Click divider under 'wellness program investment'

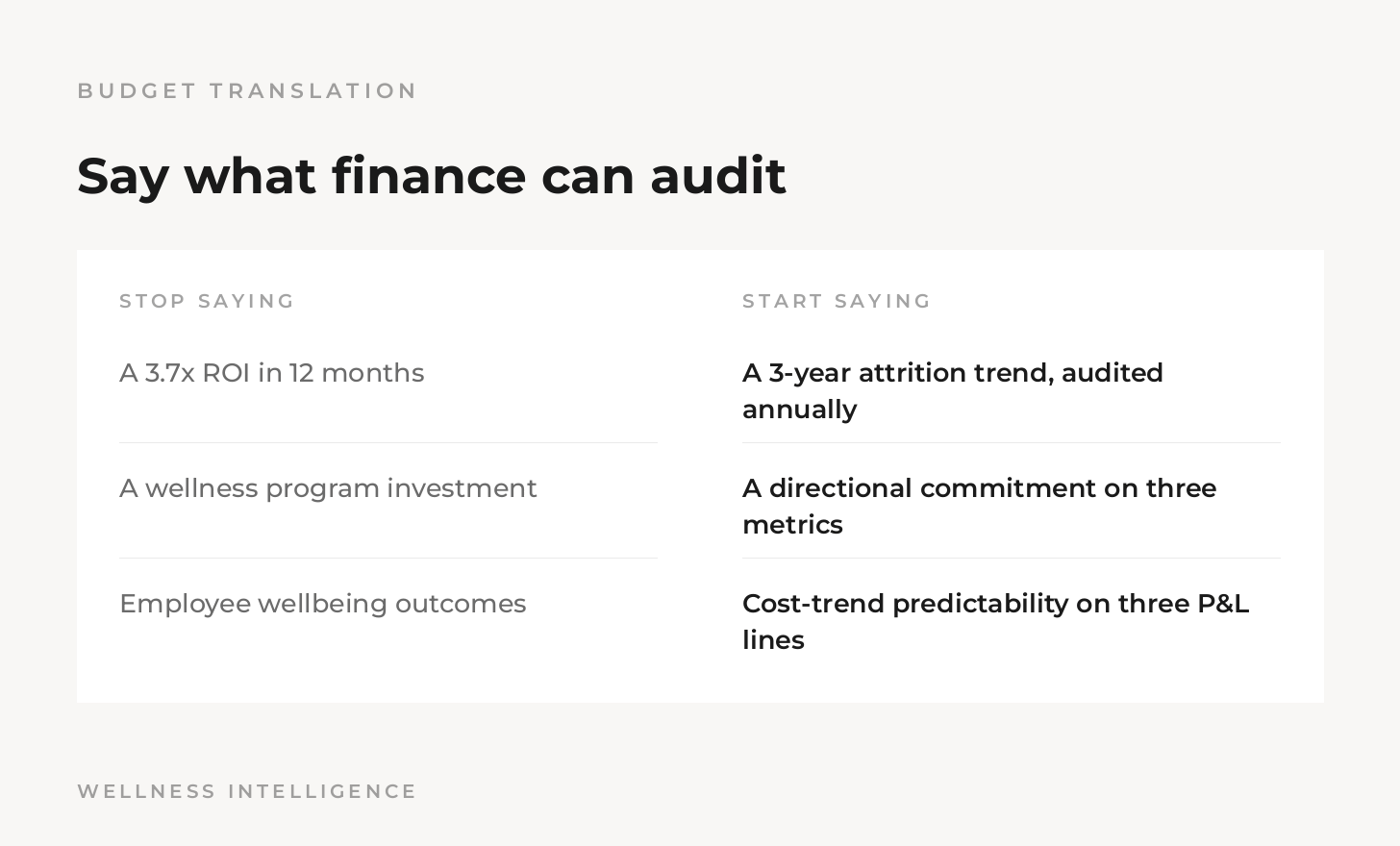pyautogui.click(x=388, y=558)
